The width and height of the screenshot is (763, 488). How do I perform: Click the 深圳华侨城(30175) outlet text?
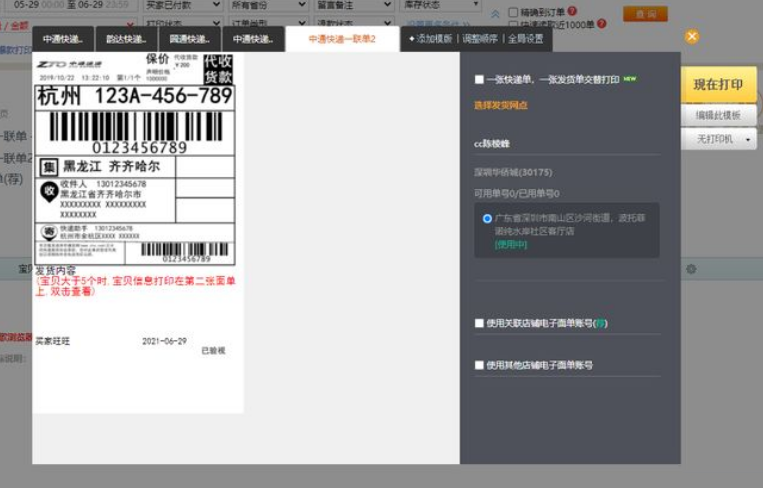click(x=513, y=172)
